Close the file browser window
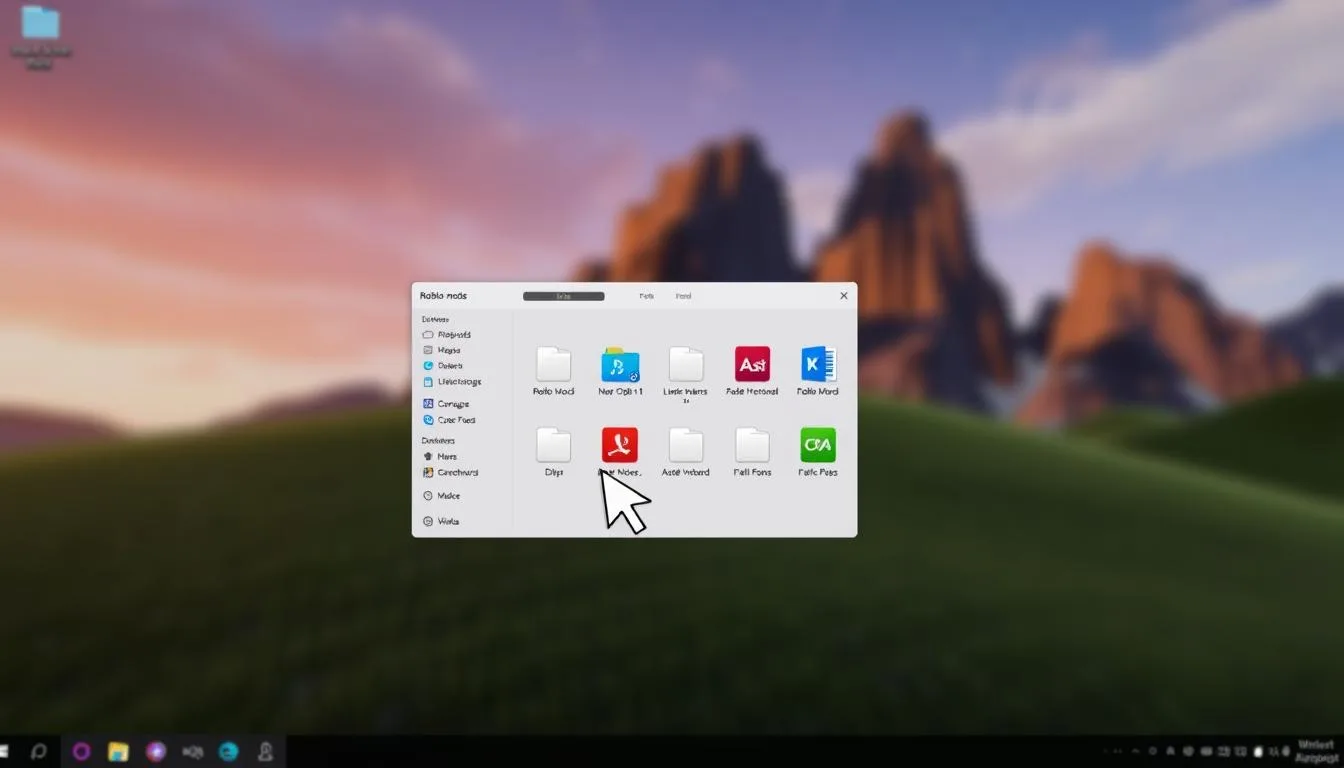Viewport: 1344px width, 768px height. point(844,296)
